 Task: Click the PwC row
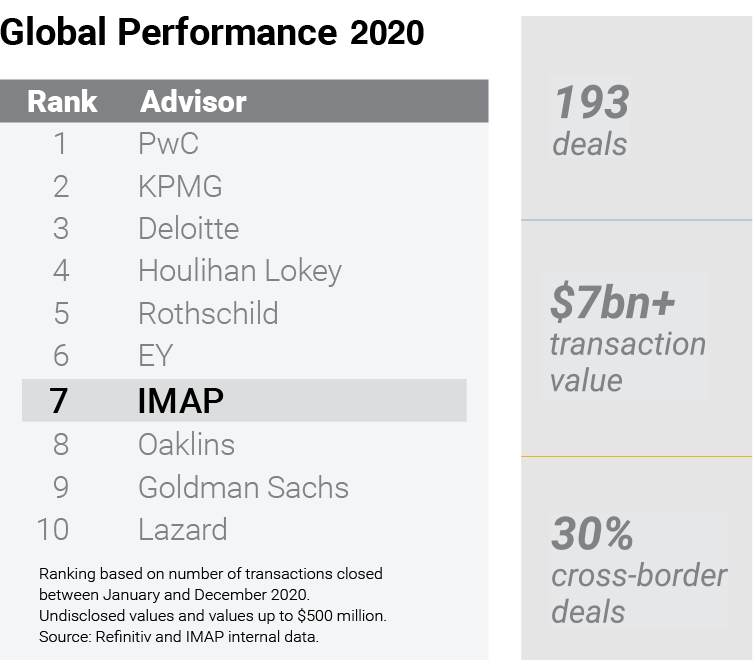pos(244,143)
